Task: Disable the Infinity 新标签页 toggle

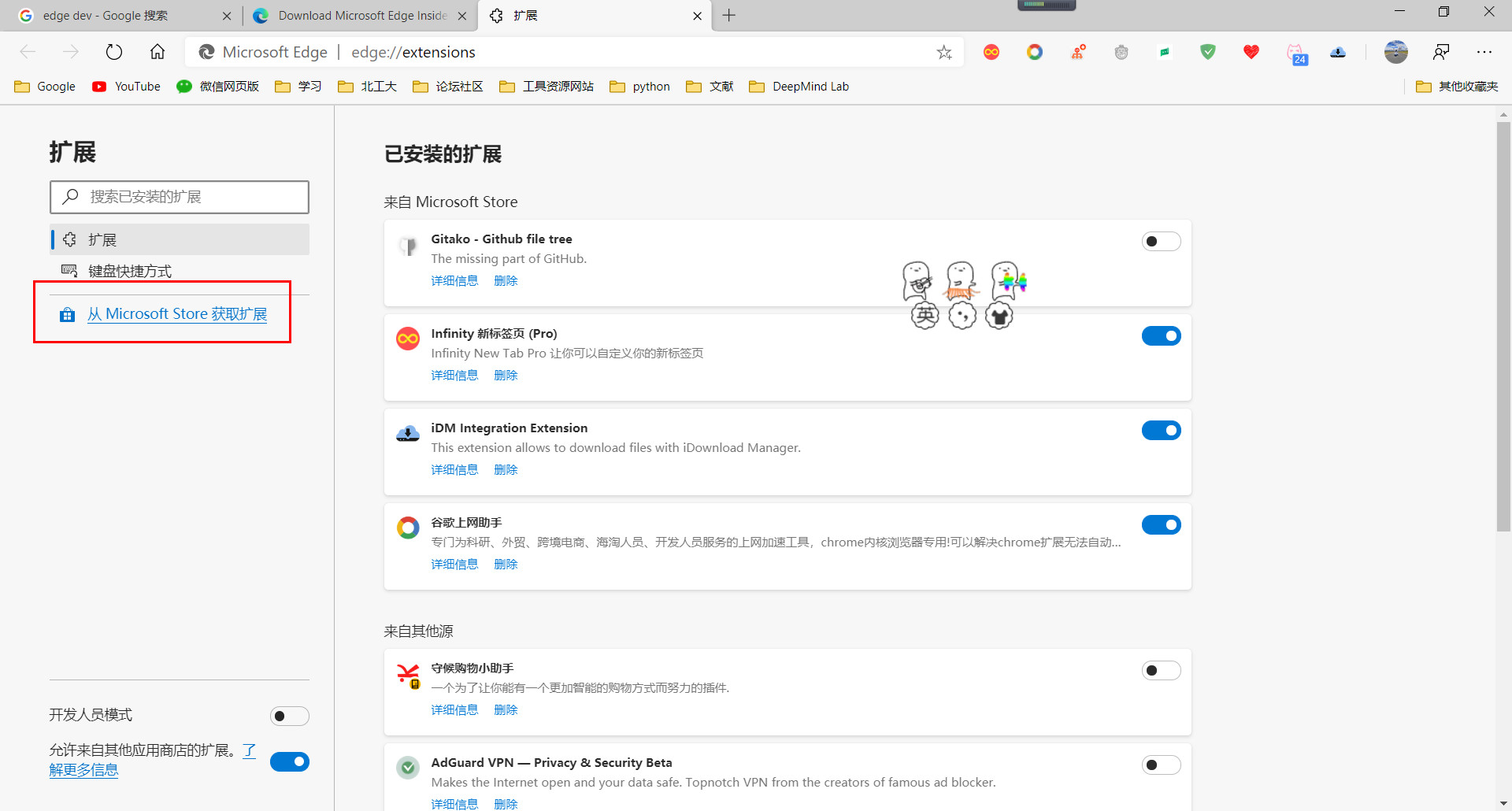Action: point(1161,335)
